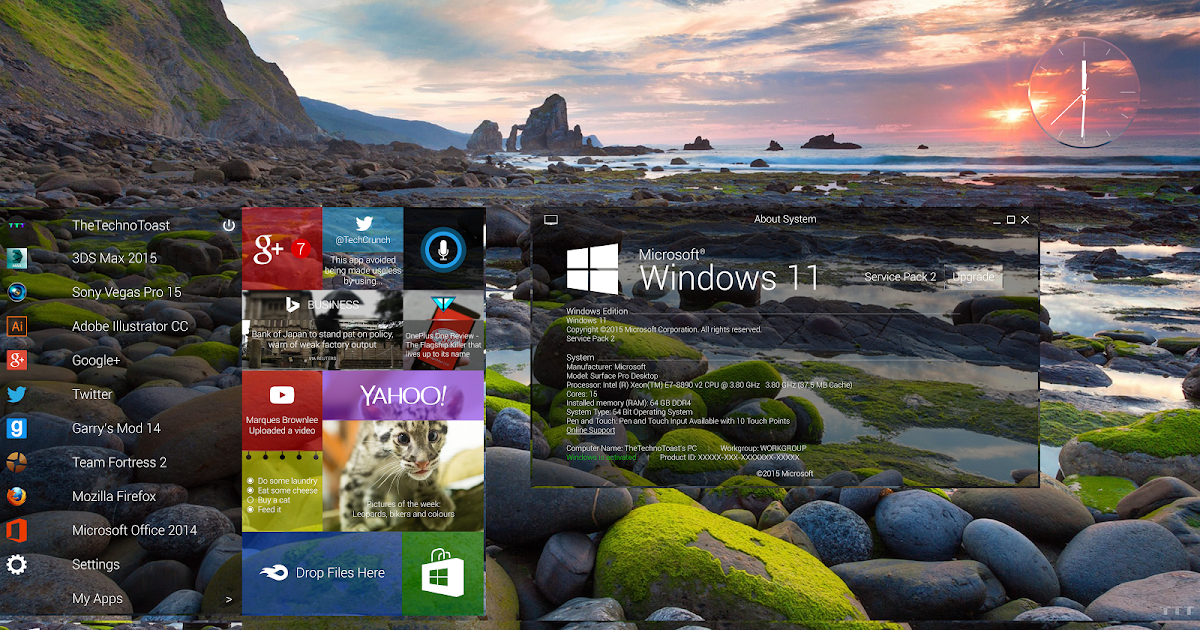Open the Yahoo! header tile
Screen dimensions: 1200x630
coord(403,395)
